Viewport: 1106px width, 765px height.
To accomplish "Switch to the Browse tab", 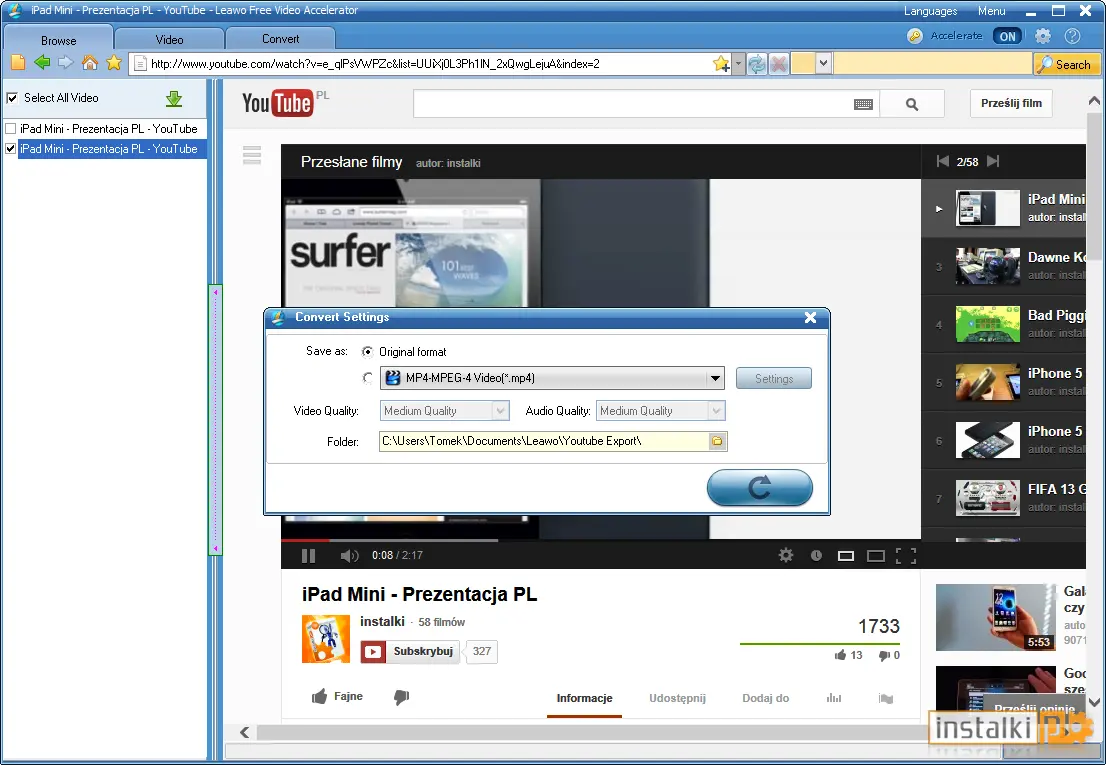I will click(x=59, y=40).
